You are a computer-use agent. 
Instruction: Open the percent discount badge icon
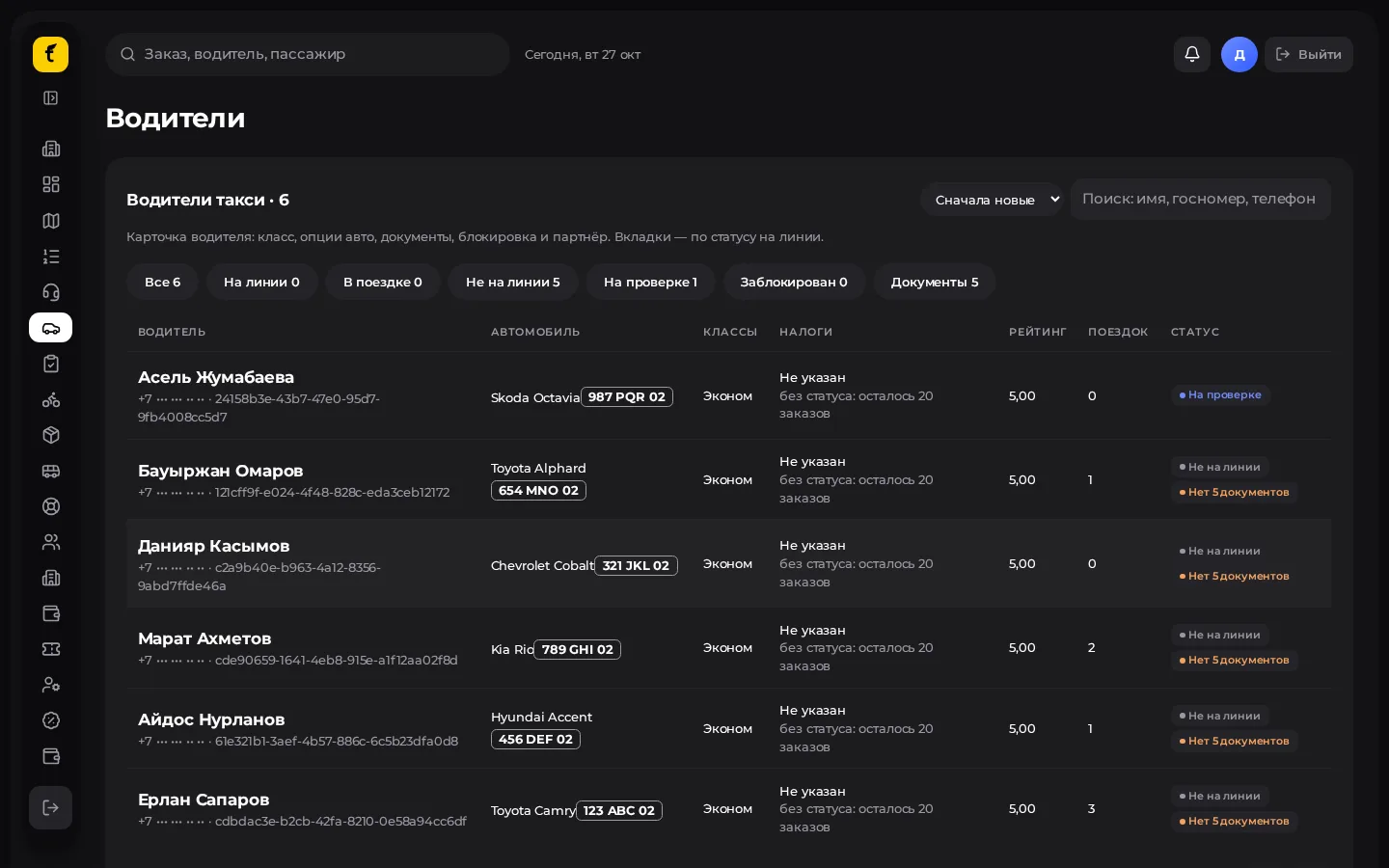pyautogui.click(x=51, y=720)
